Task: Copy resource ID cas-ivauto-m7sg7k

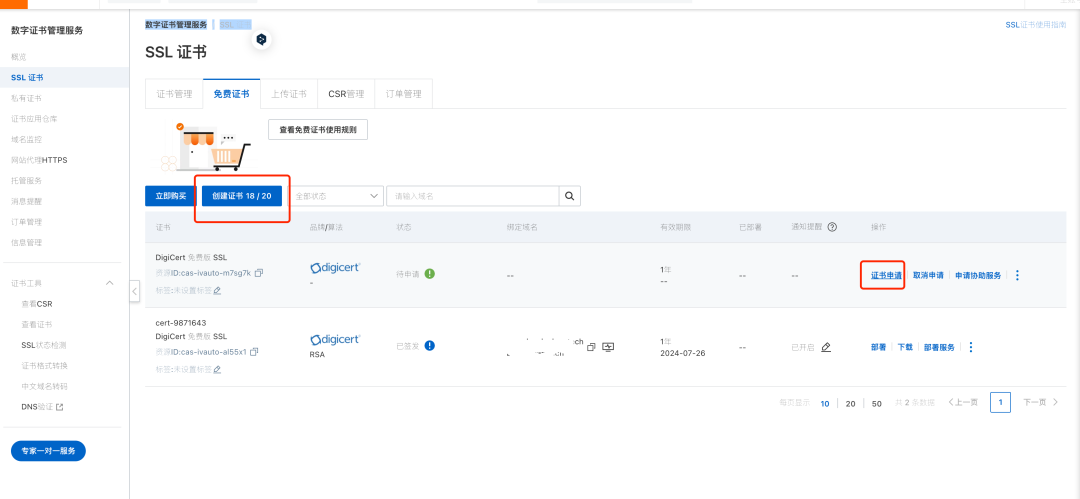Action: pos(259,273)
